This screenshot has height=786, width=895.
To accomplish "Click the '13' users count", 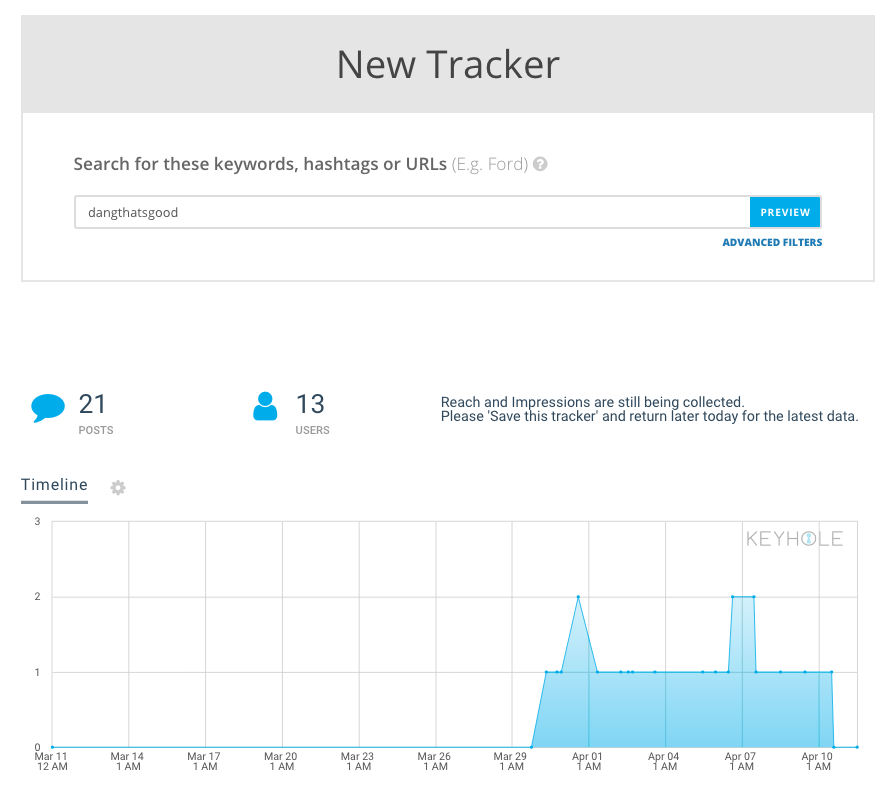I will pos(310,404).
